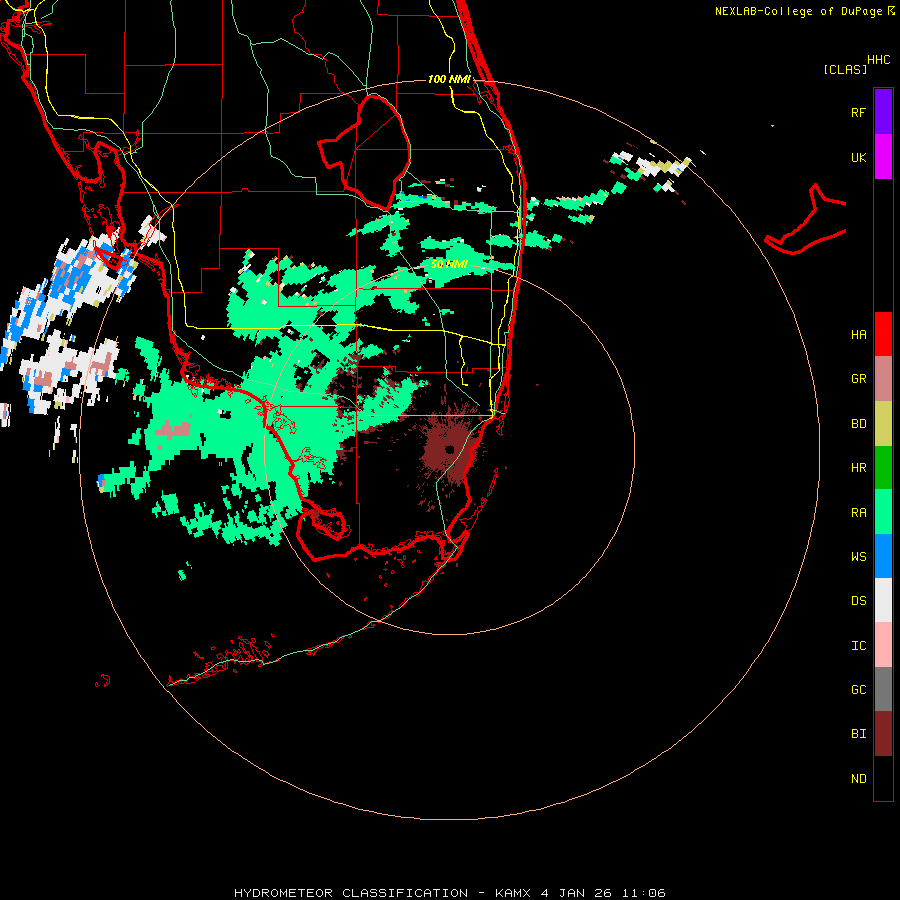
Task: Click the 'GC' legend label
Action: point(858,690)
